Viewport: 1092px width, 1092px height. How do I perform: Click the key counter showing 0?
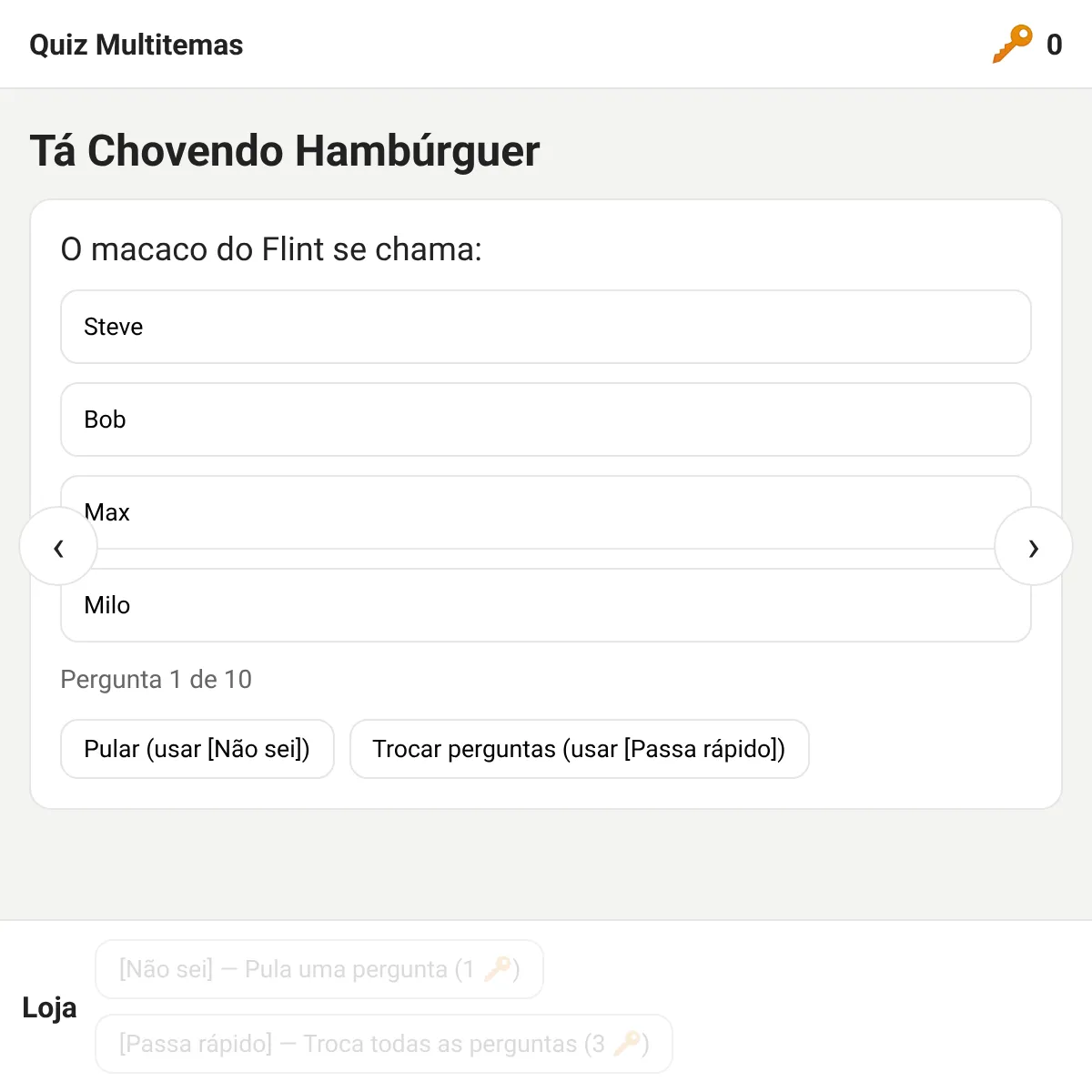coord(1054,45)
